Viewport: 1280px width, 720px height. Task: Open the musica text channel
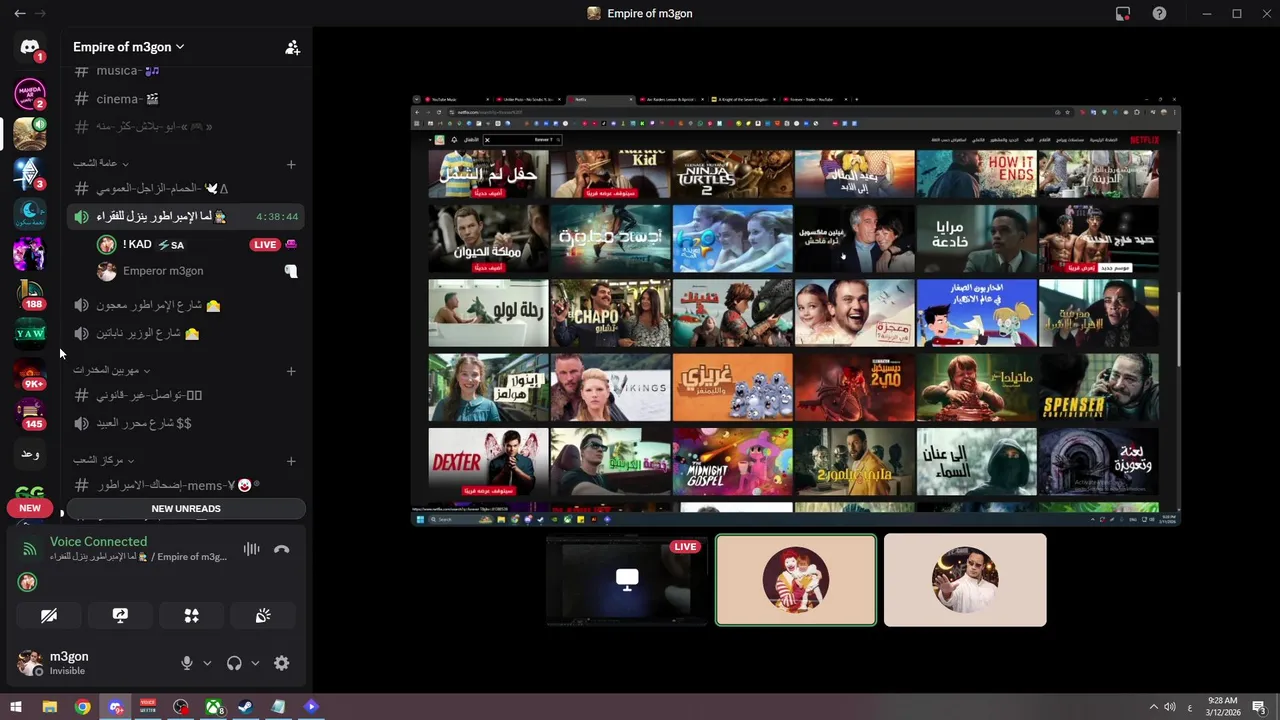tap(185, 71)
